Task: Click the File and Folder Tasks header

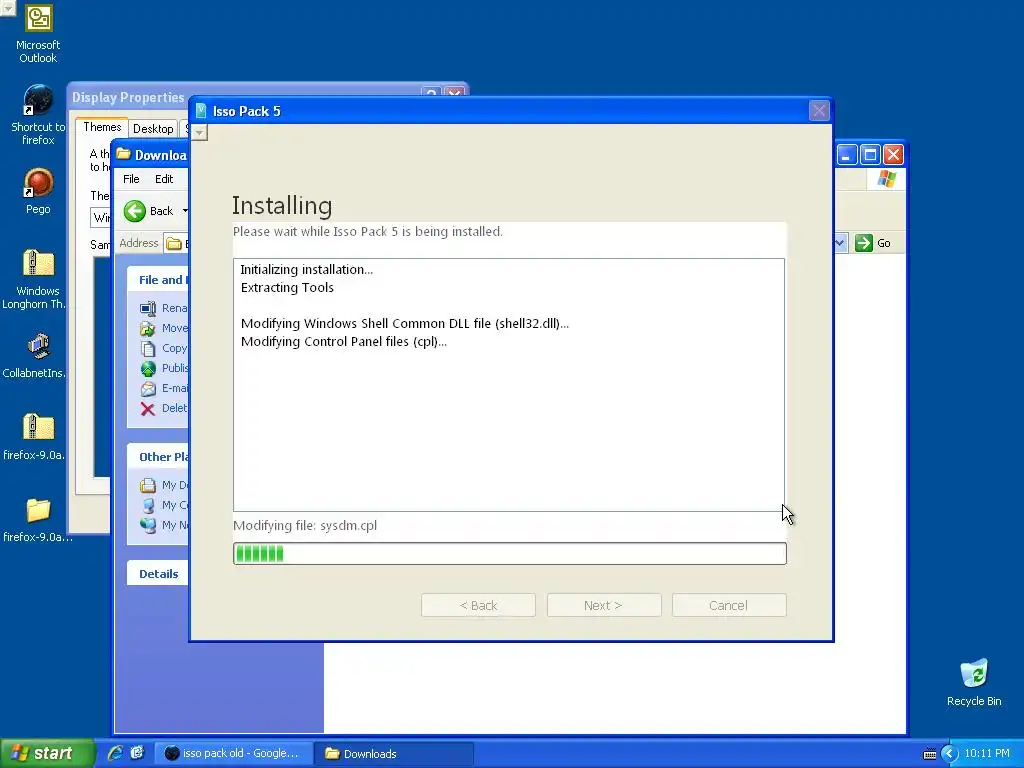Action: point(159,280)
